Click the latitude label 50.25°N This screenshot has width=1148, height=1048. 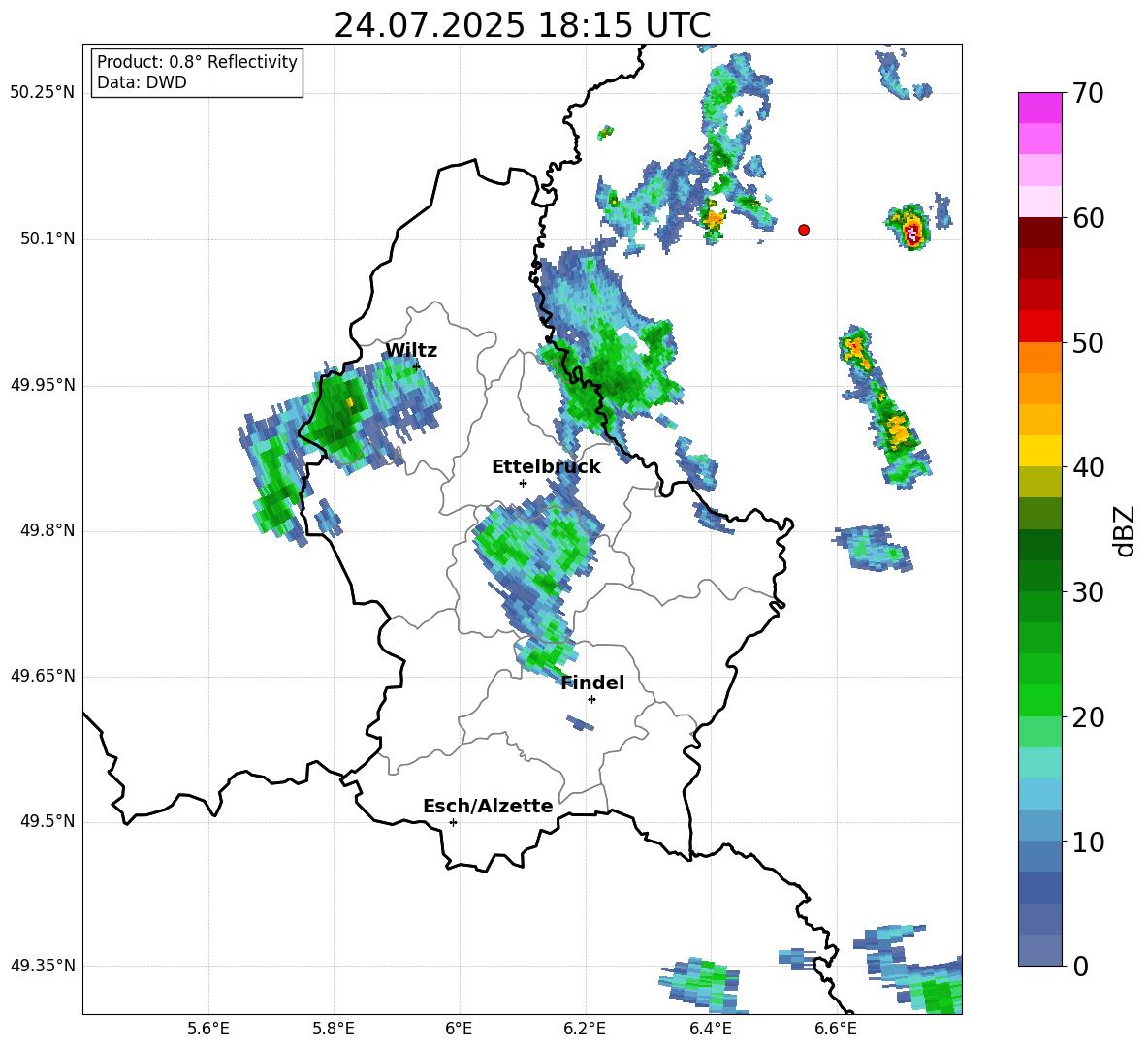click(x=43, y=93)
